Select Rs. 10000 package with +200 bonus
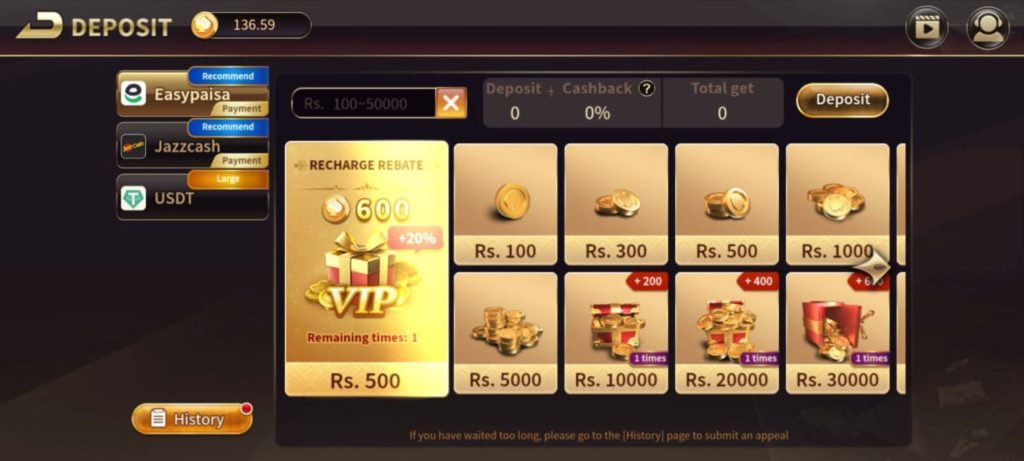This screenshot has height=461, width=1024. 616,333
